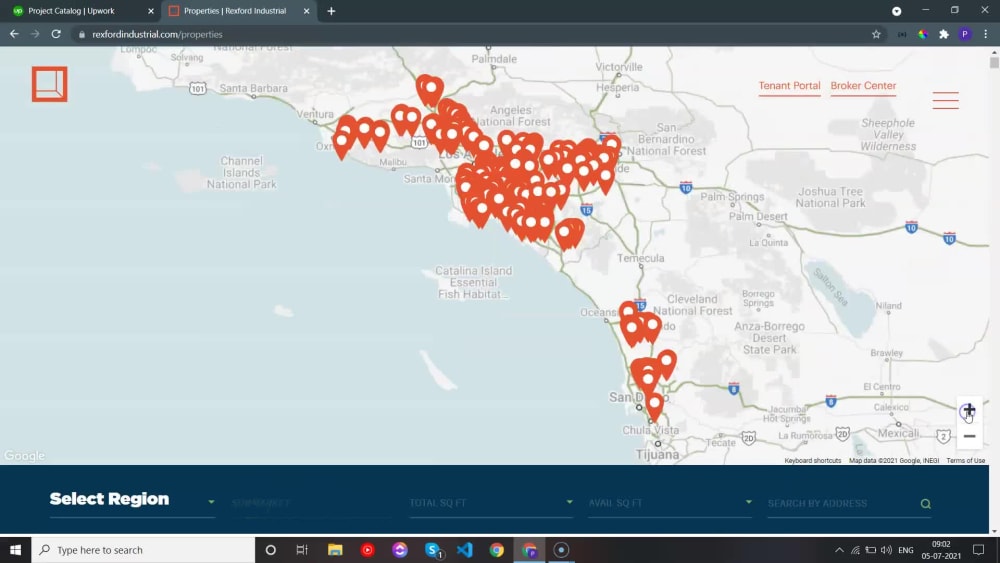Open the red play-button app in taskbar
The image size is (1000, 563).
point(367,550)
